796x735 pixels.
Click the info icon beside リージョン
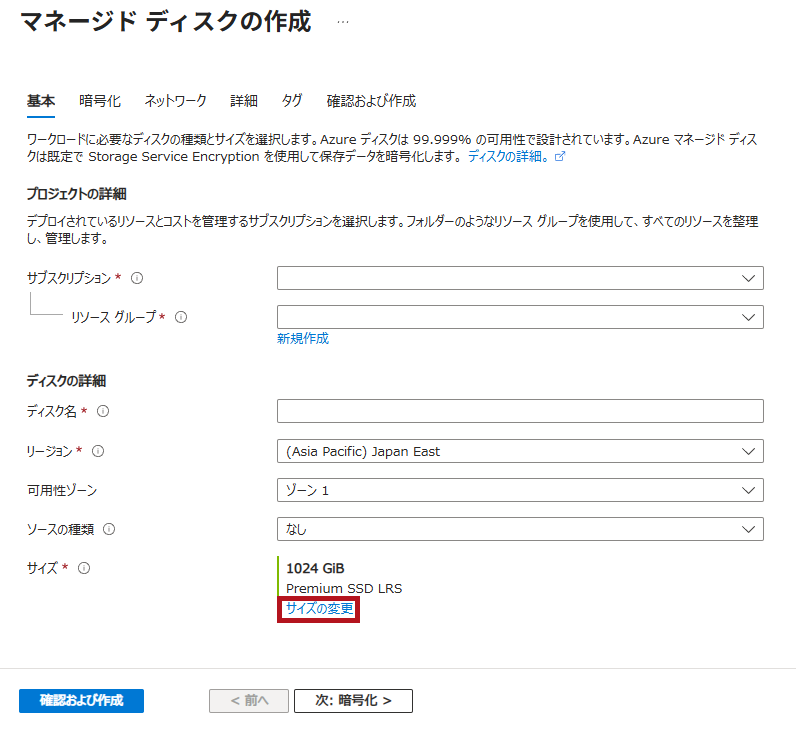pyautogui.click(x=98, y=451)
